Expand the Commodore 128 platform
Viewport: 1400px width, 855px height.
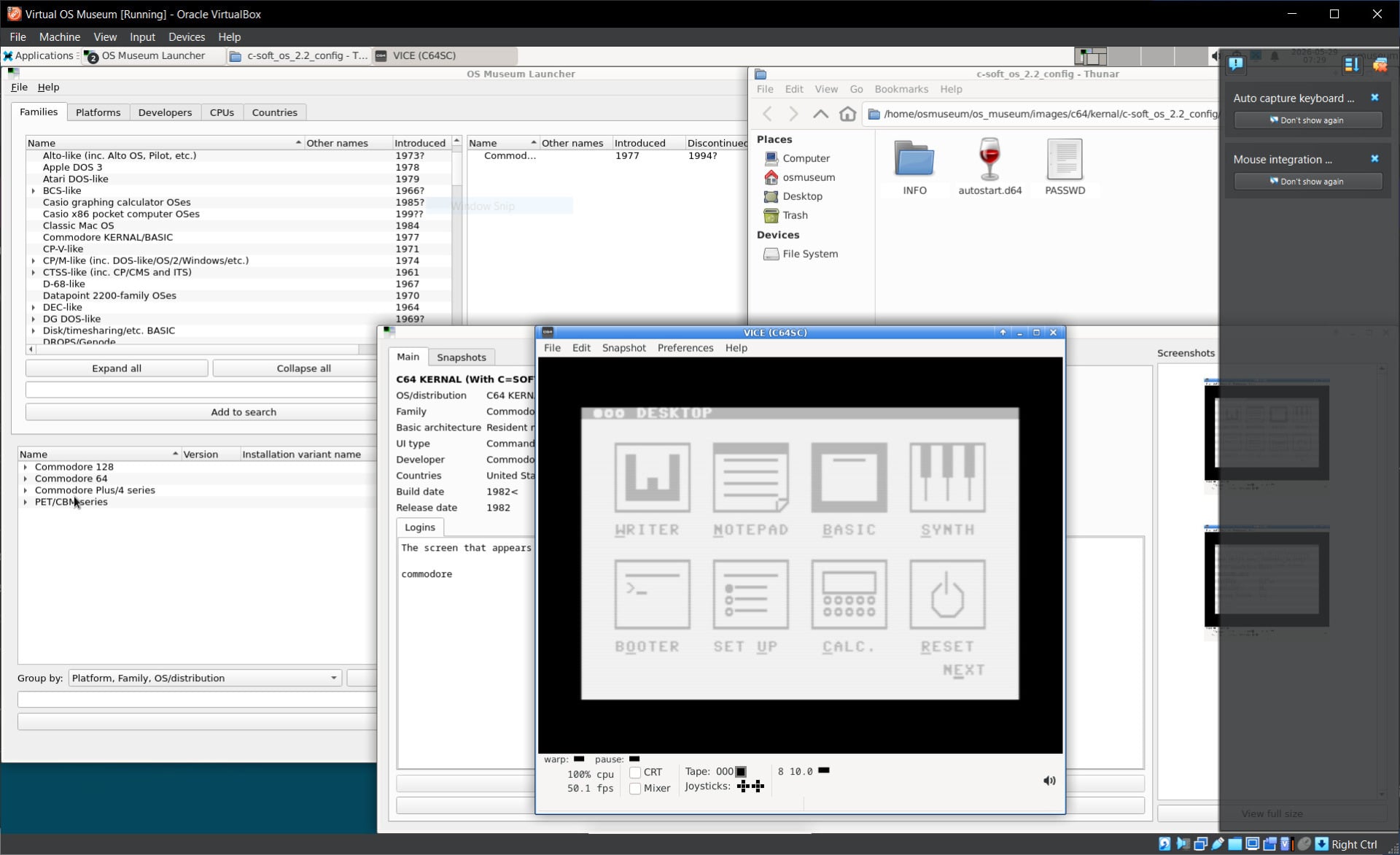26,468
